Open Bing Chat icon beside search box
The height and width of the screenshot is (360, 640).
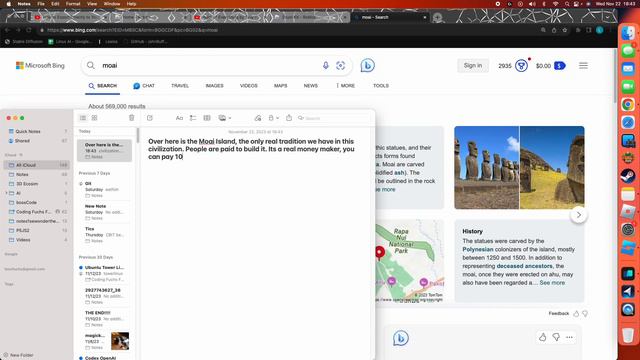point(367,65)
